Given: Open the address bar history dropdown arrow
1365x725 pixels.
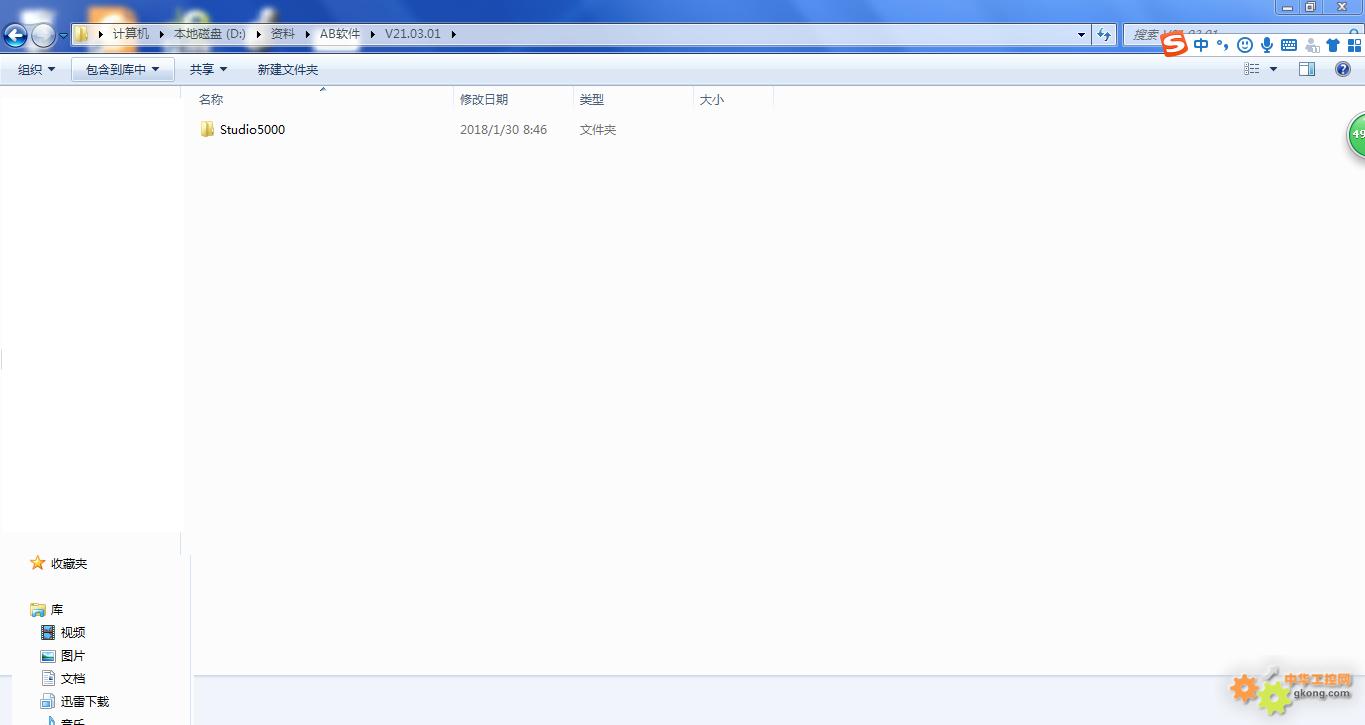Looking at the screenshot, I should coord(1081,35).
